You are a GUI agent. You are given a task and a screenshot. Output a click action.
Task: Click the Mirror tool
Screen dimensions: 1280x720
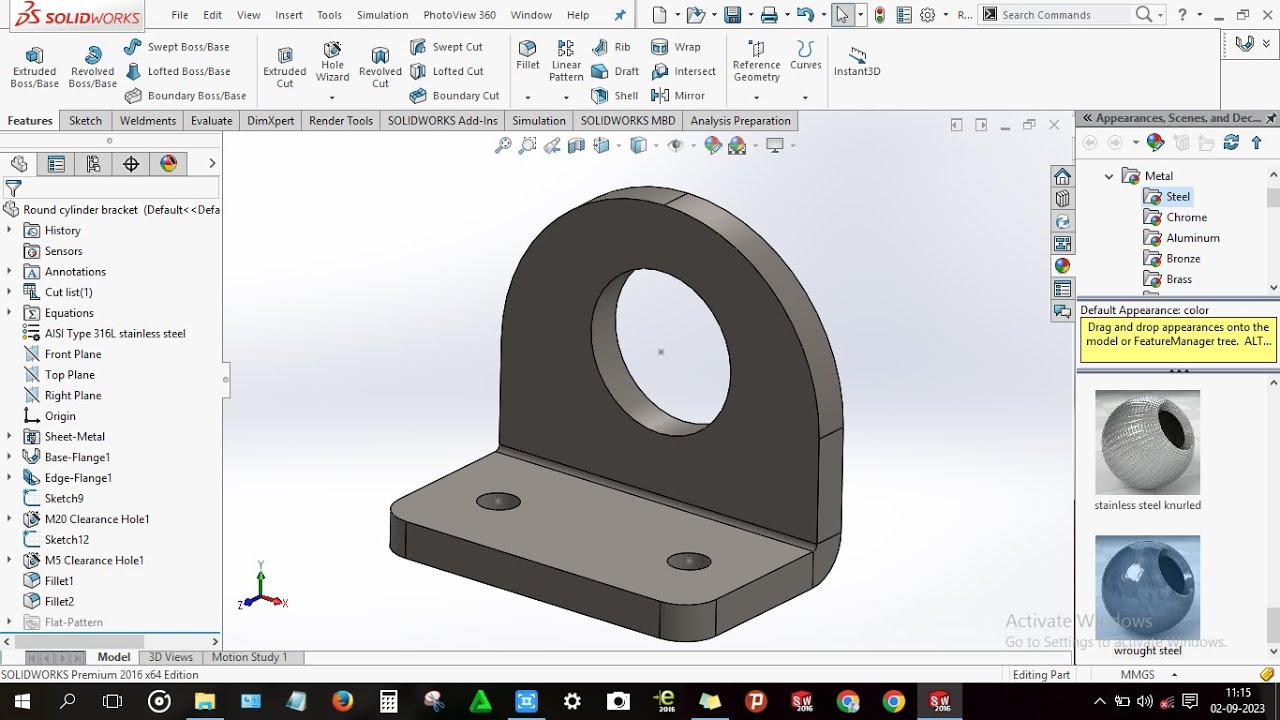coord(678,95)
